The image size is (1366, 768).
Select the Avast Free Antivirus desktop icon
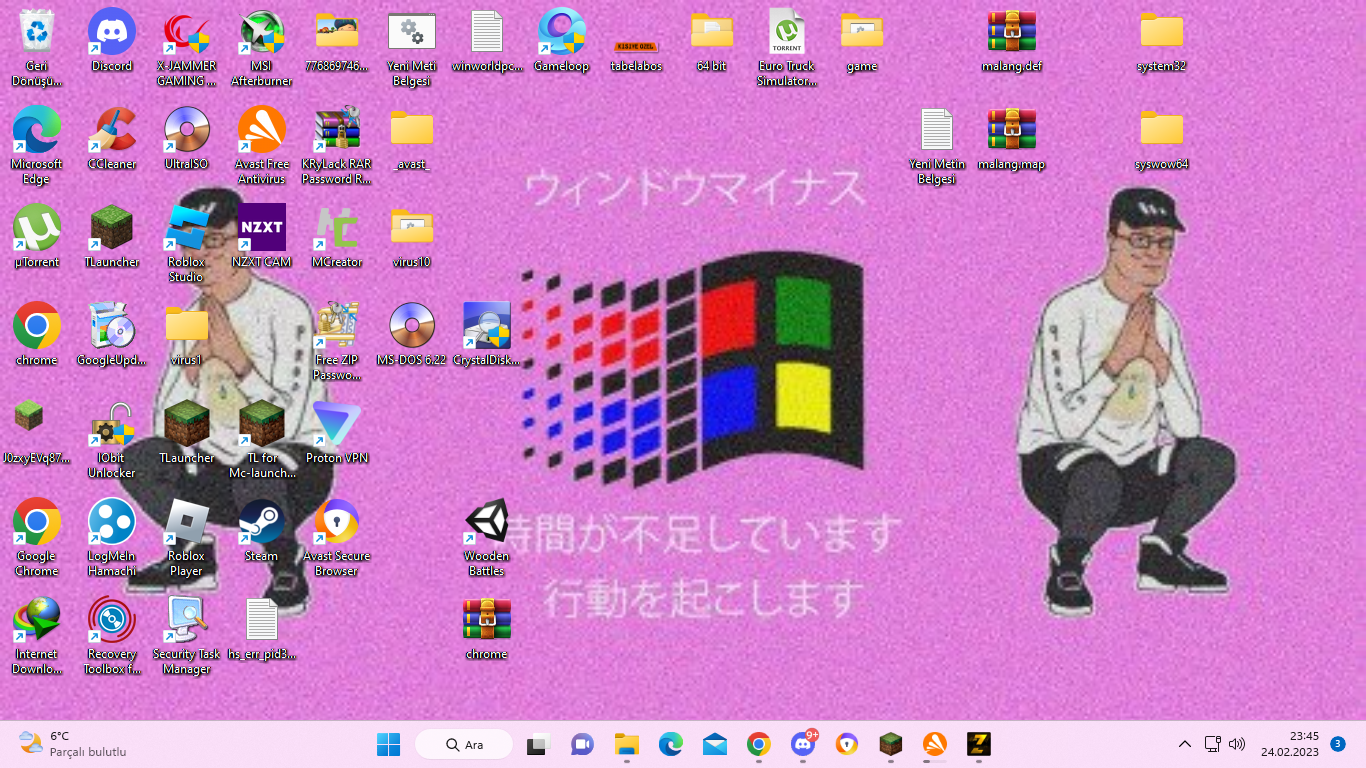pyautogui.click(x=262, y=145)
